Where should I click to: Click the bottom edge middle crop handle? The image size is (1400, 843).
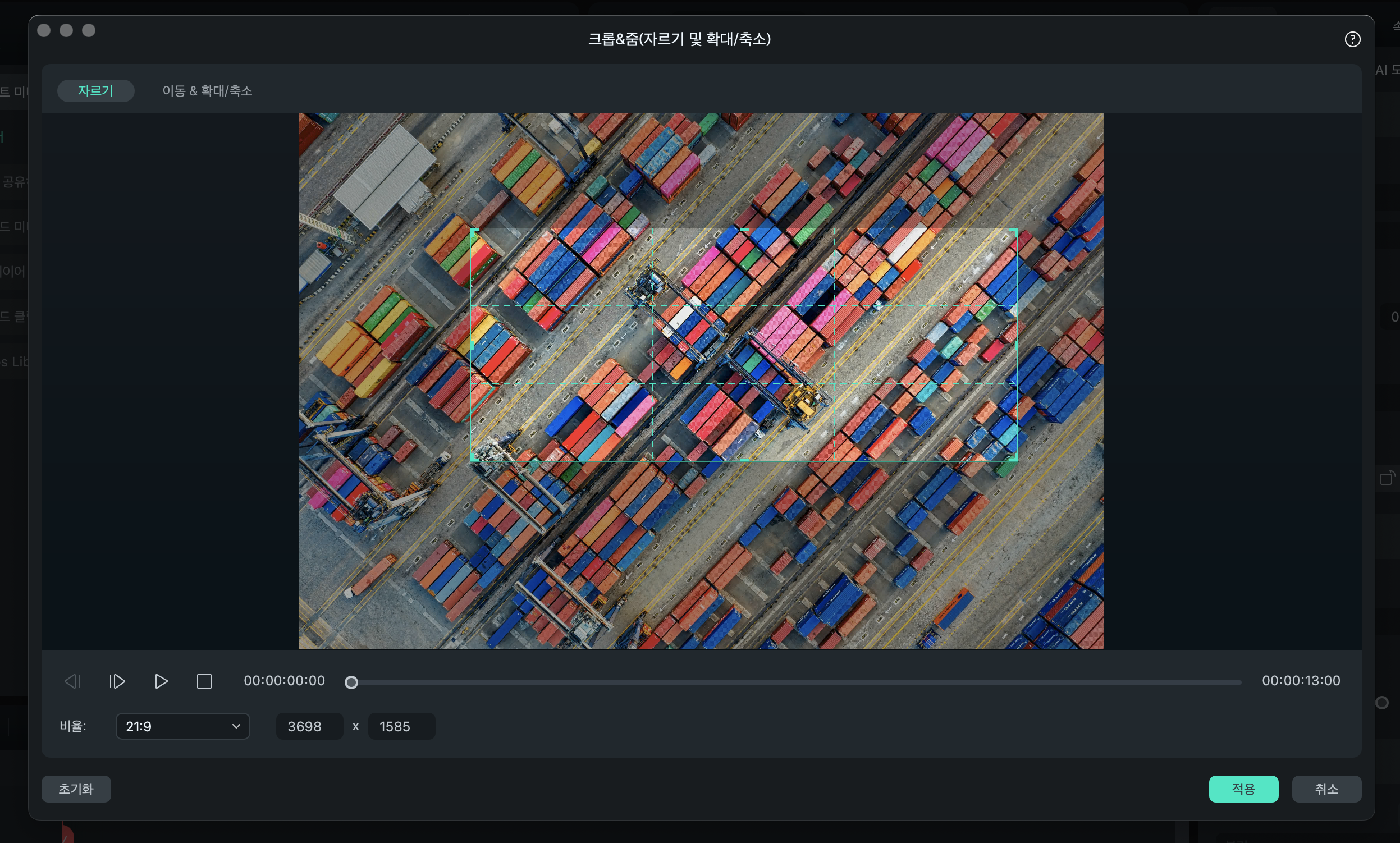(744, 460)
